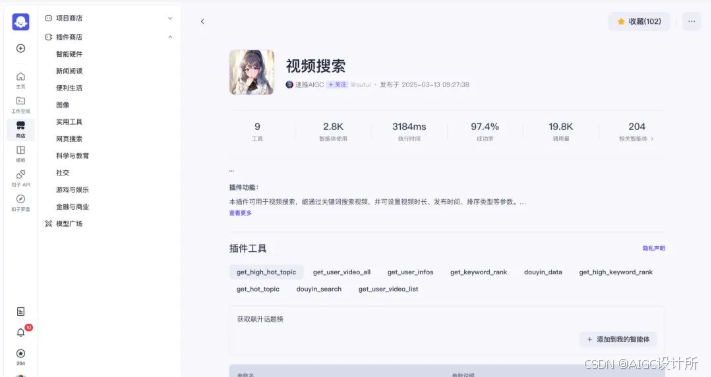Click the credits circle icon labeled 284

(x=20, y=353)
